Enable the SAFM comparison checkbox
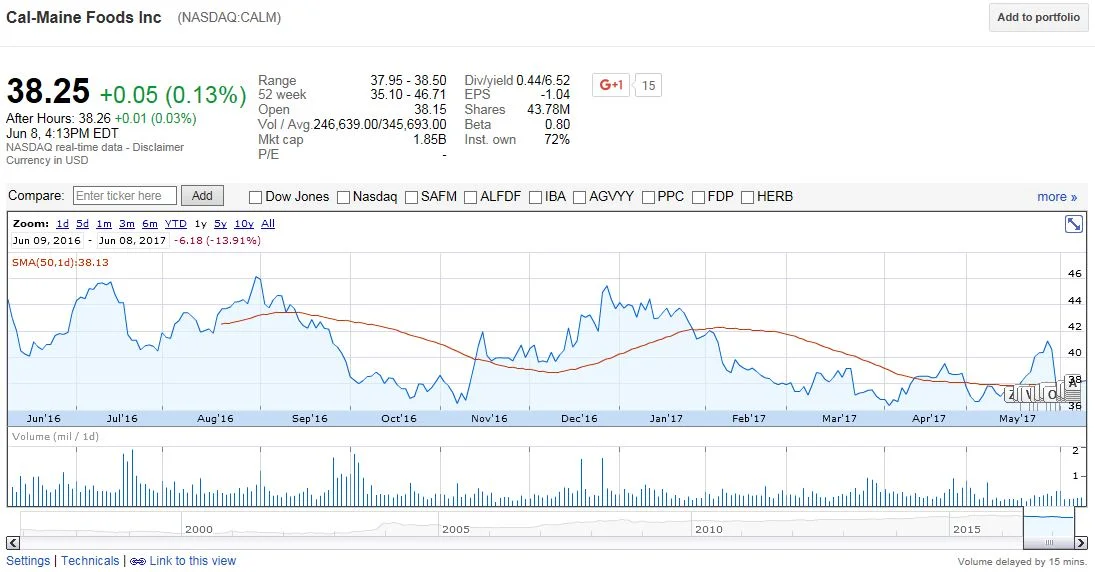Screen dimensions: 1095x572 411,198
